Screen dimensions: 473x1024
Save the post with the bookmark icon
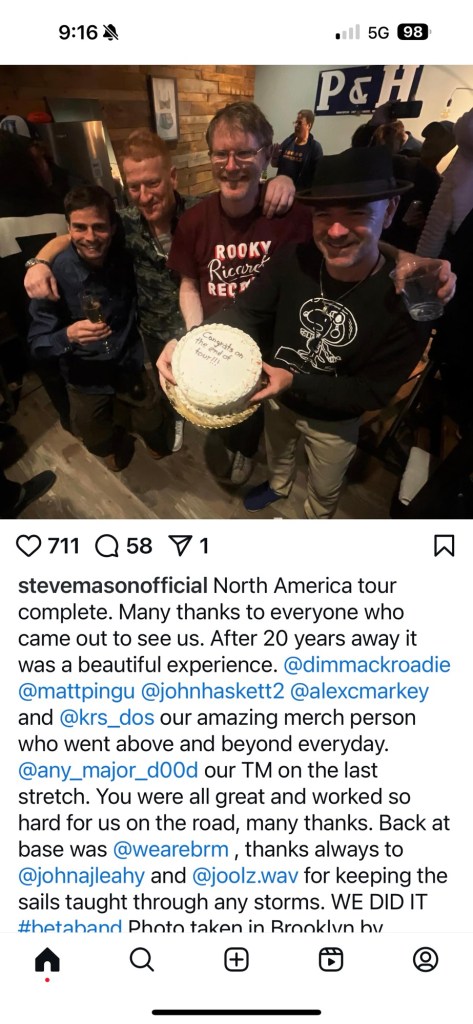(x=444, y=546)
